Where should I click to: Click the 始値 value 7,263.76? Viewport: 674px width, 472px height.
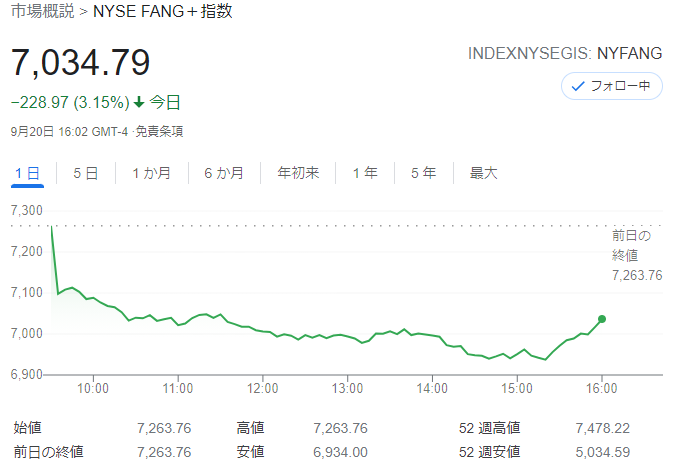164,428
